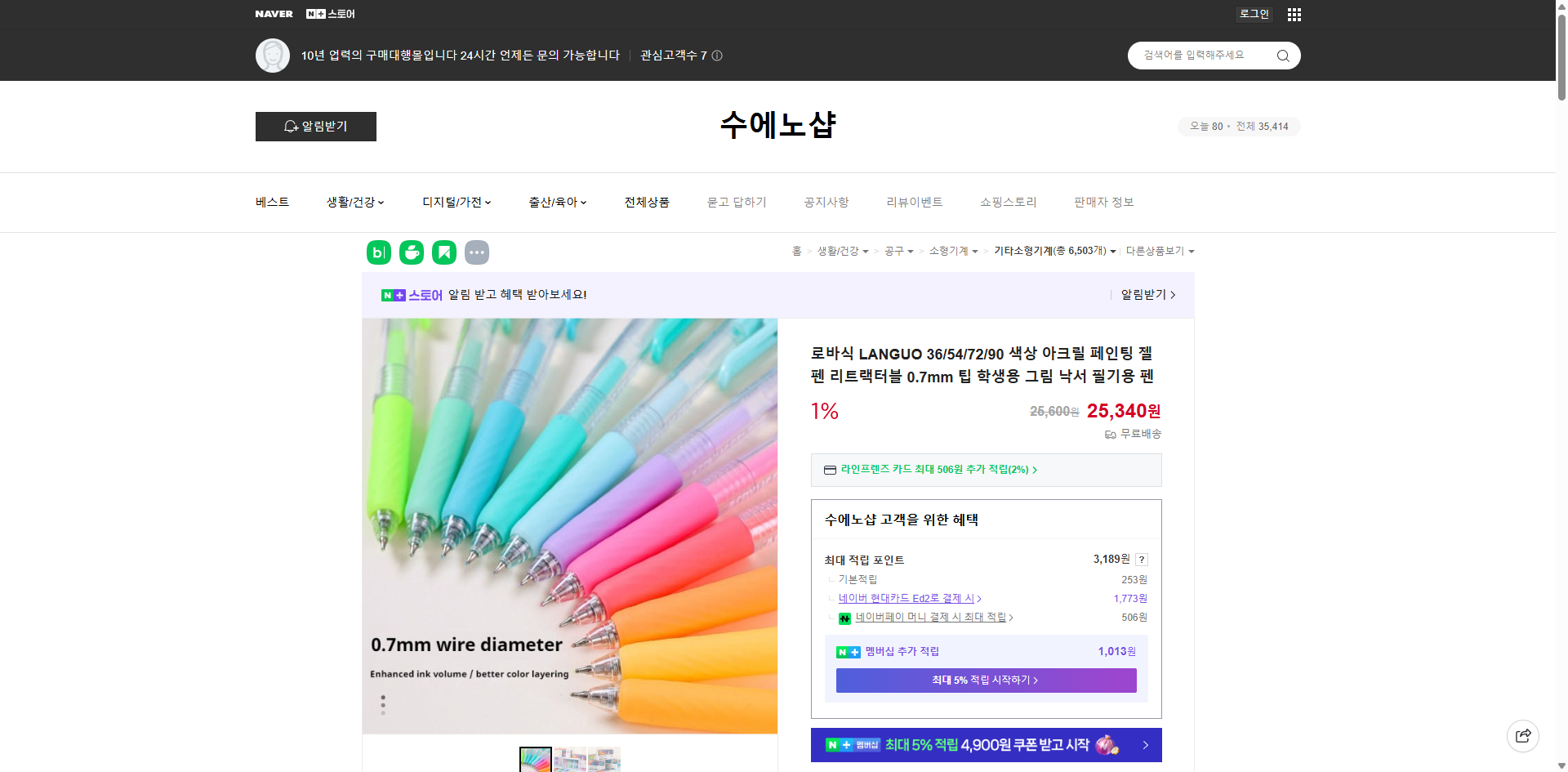
Task: Open more sharing options via the ellipsis icon
Action: click(x=477, y=252)
